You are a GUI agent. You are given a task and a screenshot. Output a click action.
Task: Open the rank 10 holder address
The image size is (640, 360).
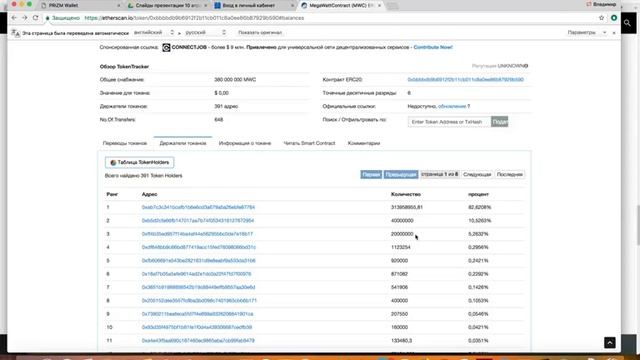[x=197, y=327]
